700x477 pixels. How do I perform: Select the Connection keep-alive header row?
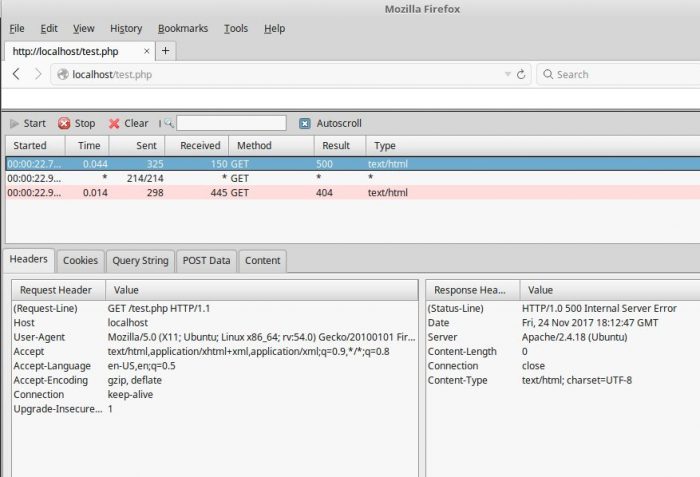coord(215,394)
